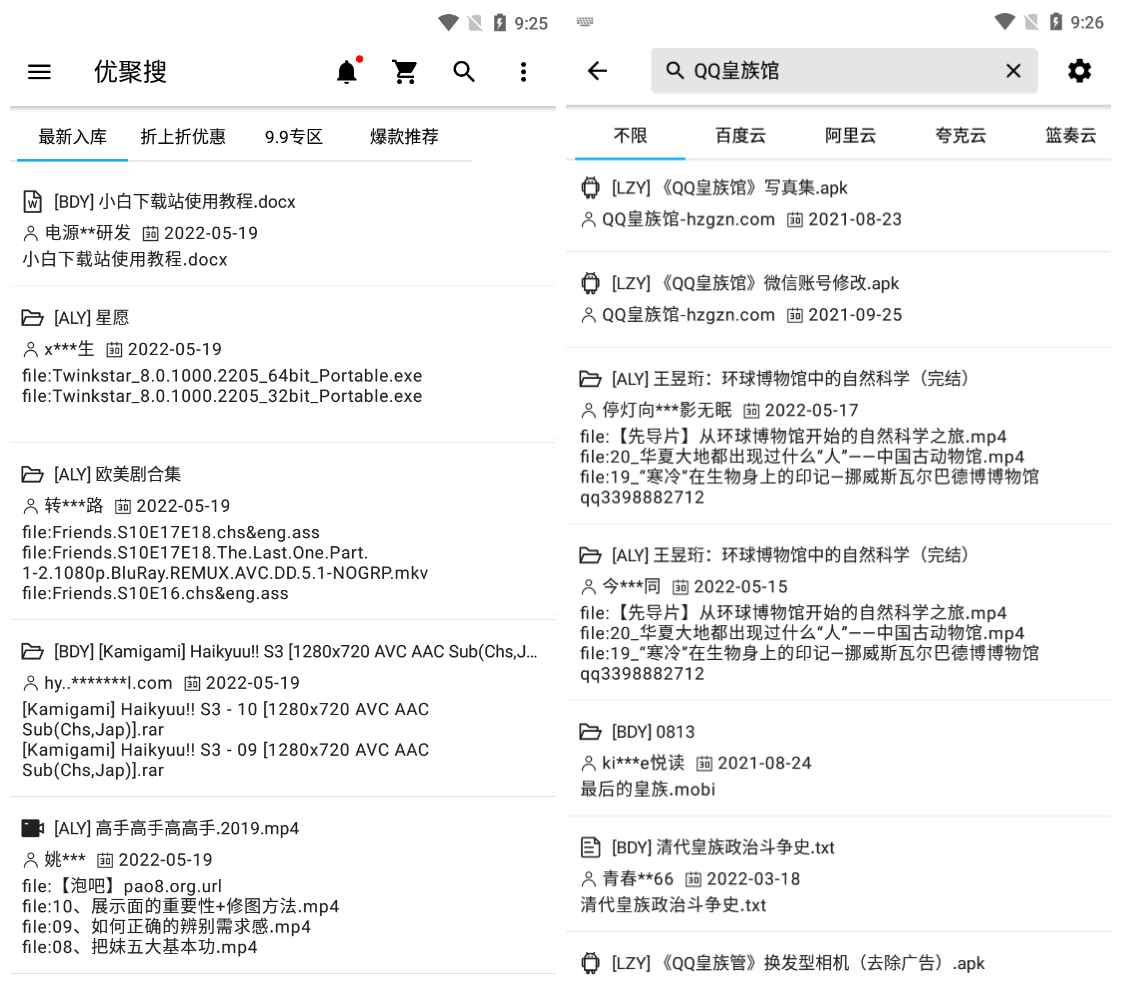The image size is (1121, 995).
Task: Click docx file icon of 小白下载站使用教程
Action: click(x=32, y=202)
